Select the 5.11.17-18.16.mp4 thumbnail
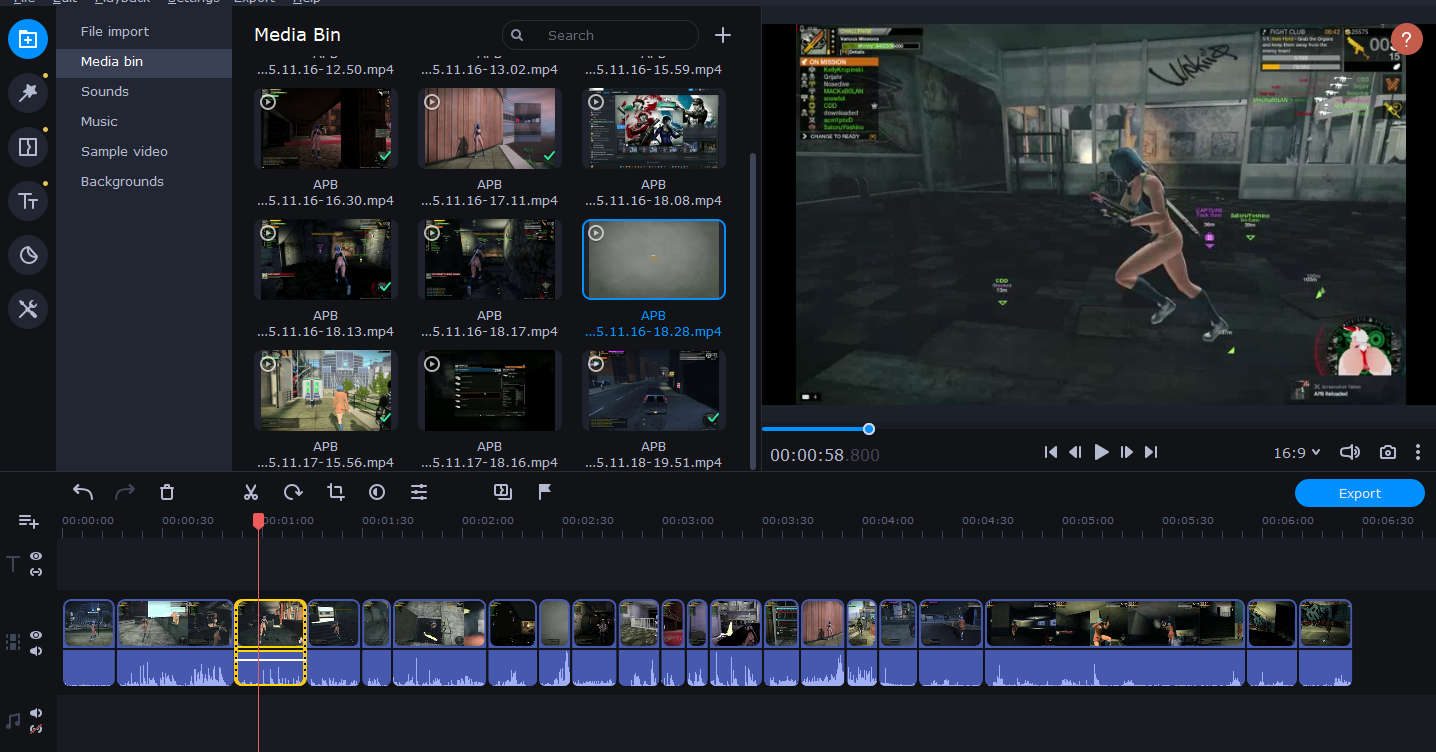The width and height of the screenshot is (1436, 752). click(489, 390)
